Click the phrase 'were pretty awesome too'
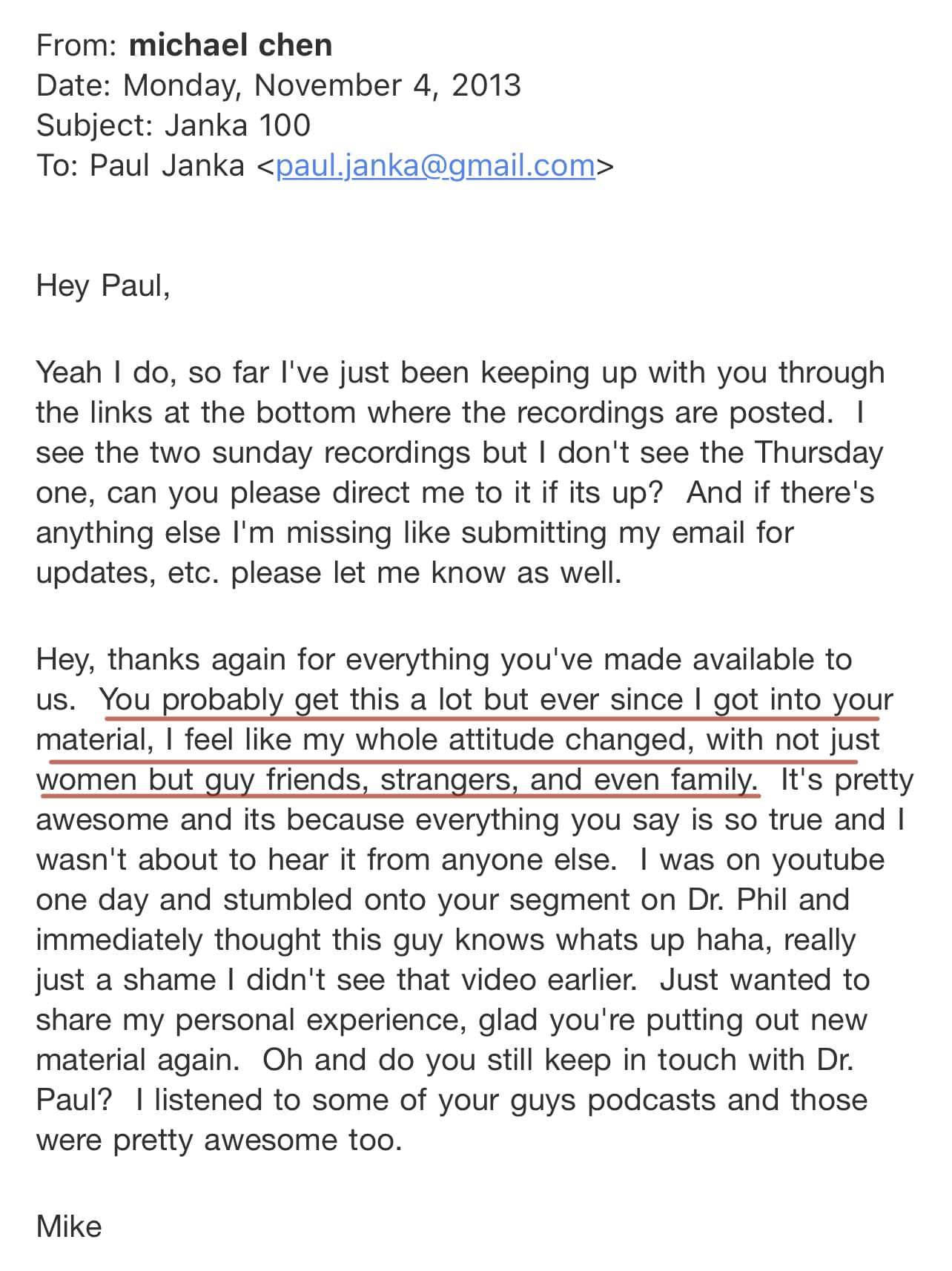The height and width of the screenshot is (1271, 952). pos(219,1140)
